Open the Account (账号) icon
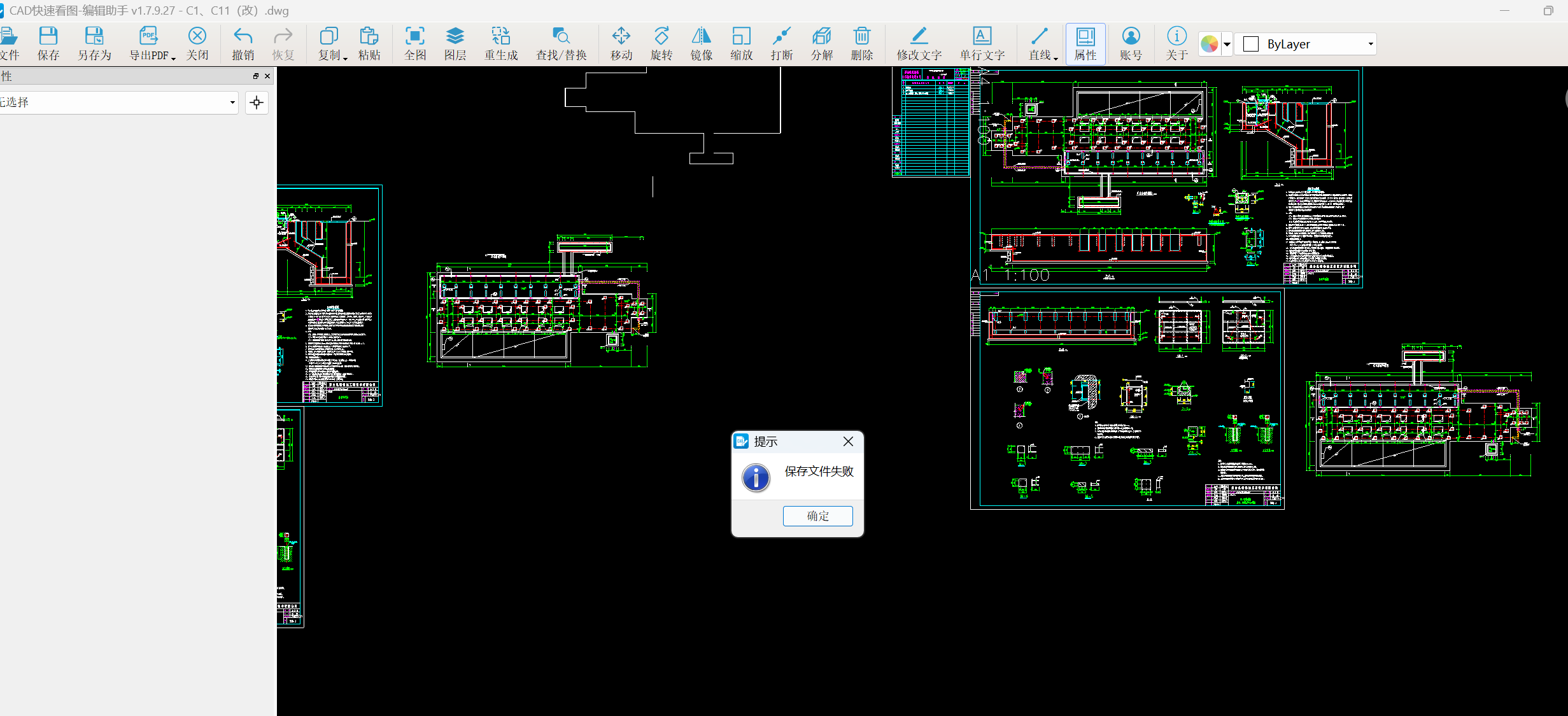Image resolution: width=1568 pixels, height=716 pixels. click(x=1131, y=43)
